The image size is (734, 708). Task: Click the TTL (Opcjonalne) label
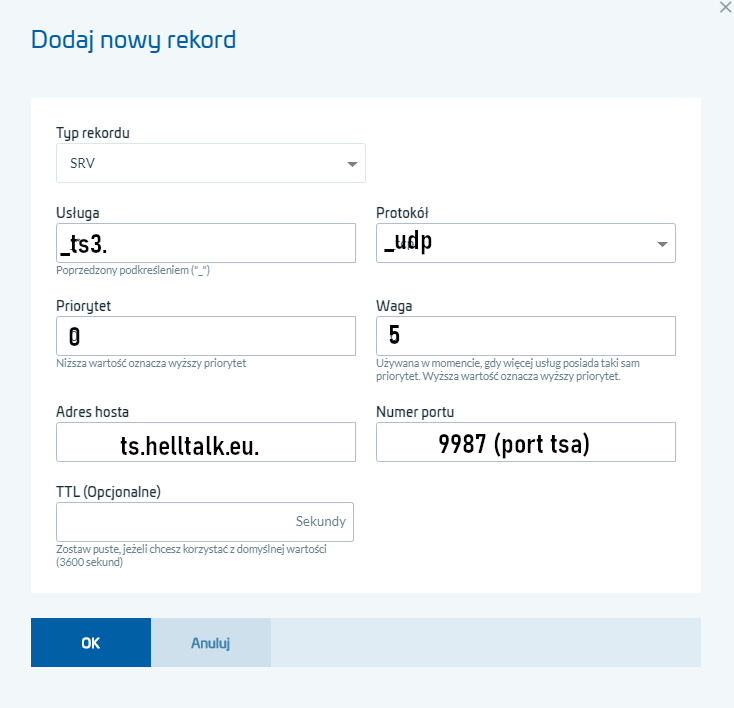[108, 492]
